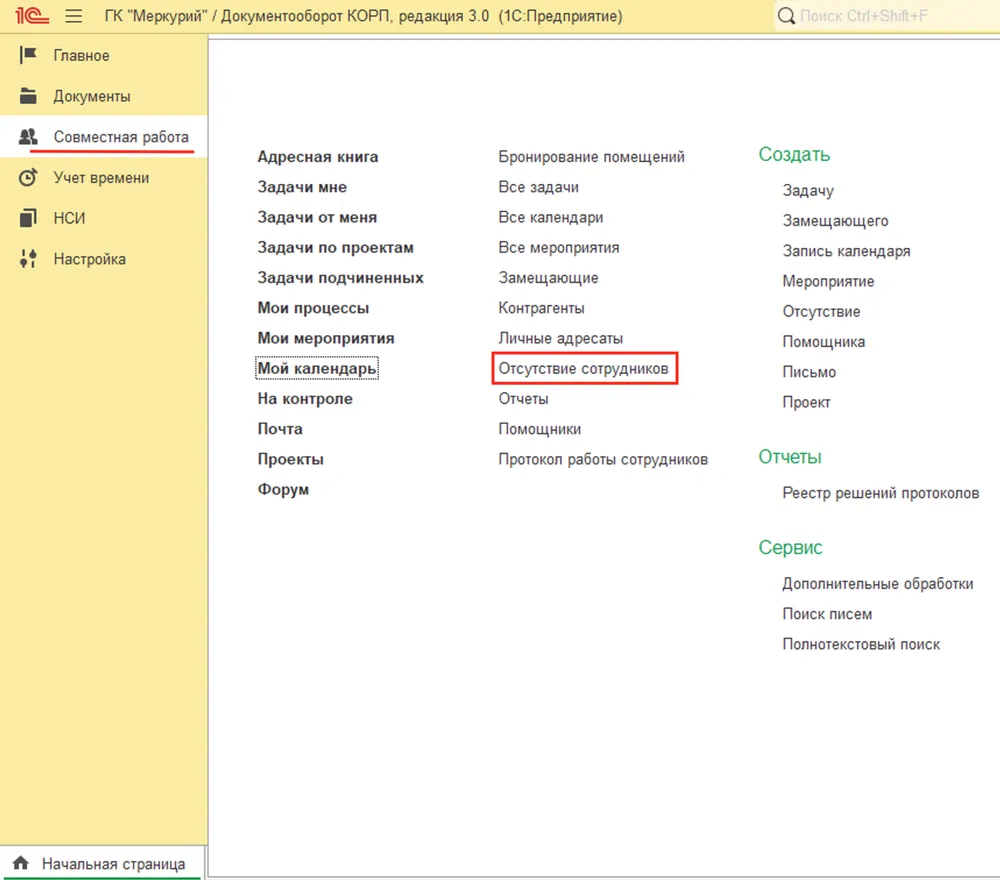Screen dimensions: 1000x880
Task: Create a new Помощника
Action: tap(824, 342)
